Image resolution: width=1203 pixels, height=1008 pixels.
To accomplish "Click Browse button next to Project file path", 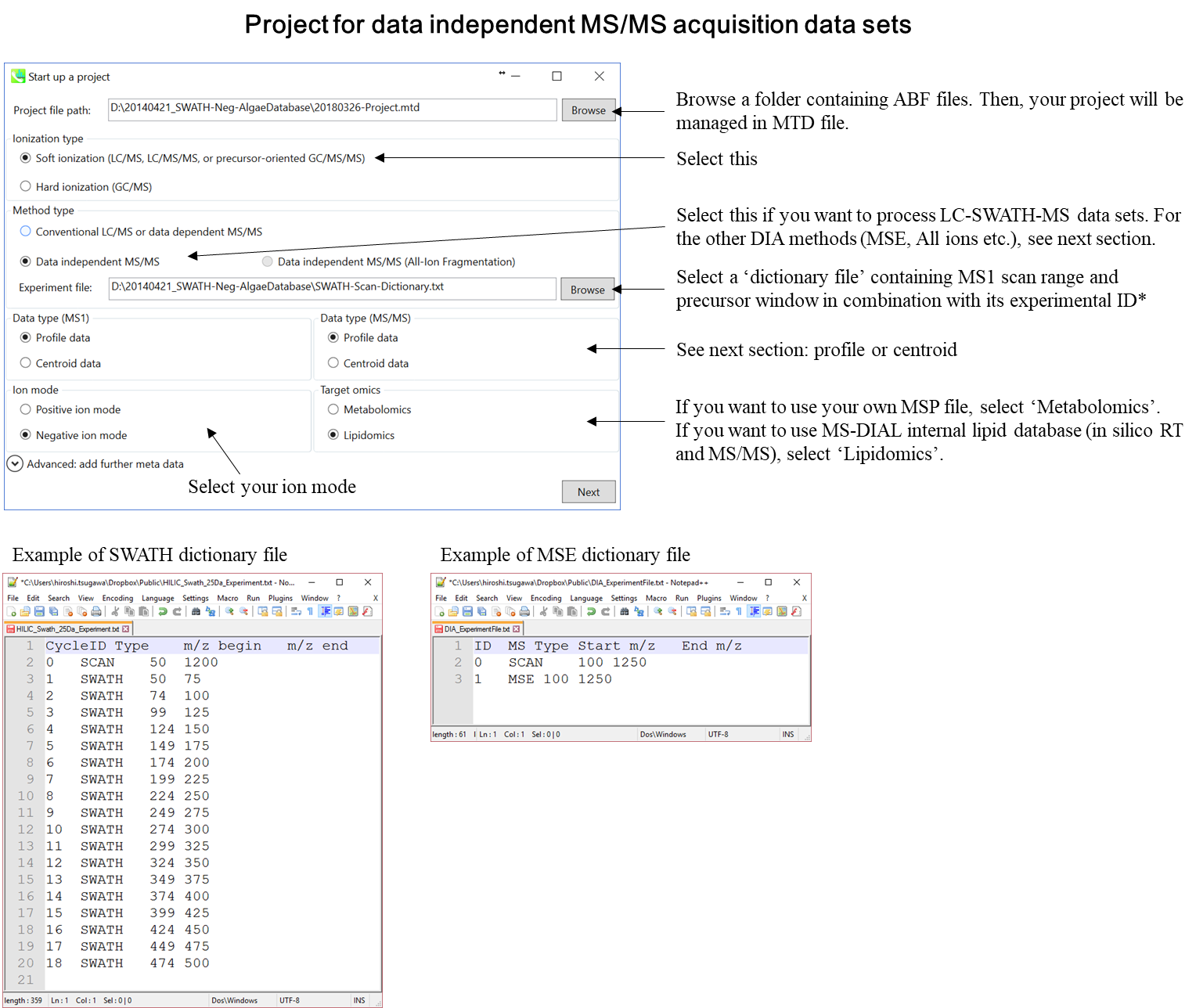I will tap(589, 110).
